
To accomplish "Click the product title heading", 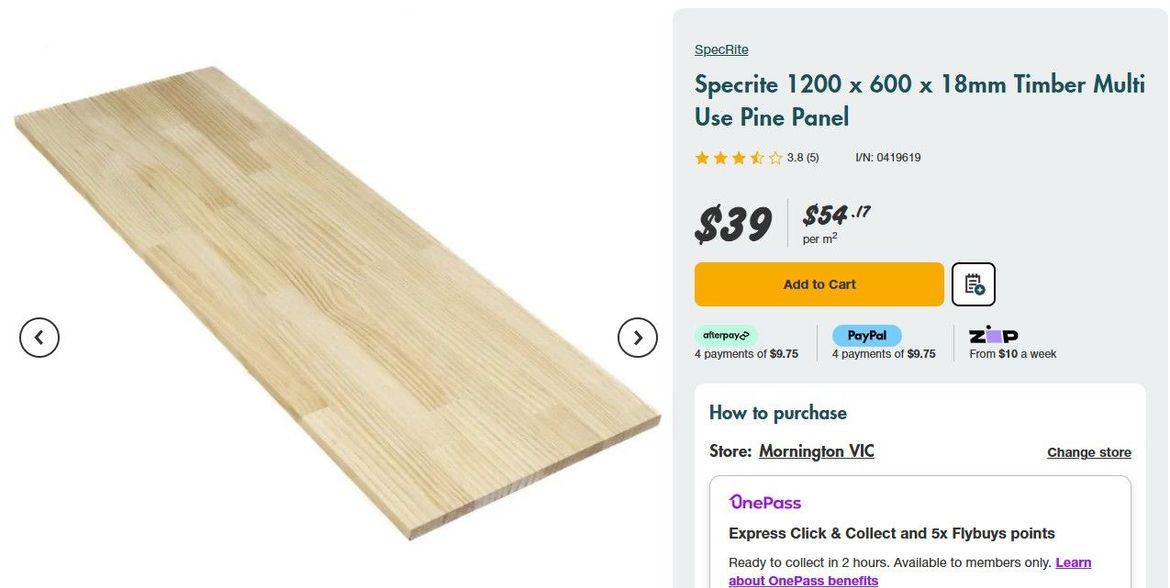I will coord(919,100).
